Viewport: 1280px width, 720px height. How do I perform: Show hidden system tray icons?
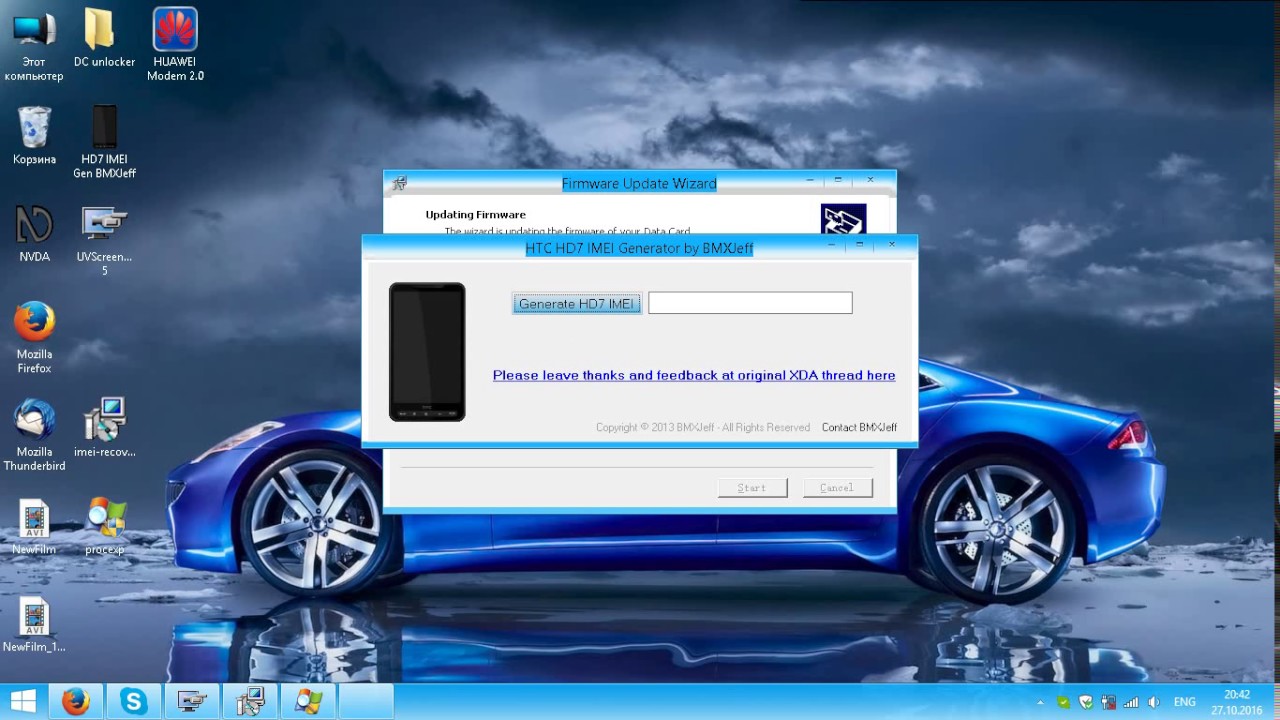pyautogui.click(x=1040, y=703)
